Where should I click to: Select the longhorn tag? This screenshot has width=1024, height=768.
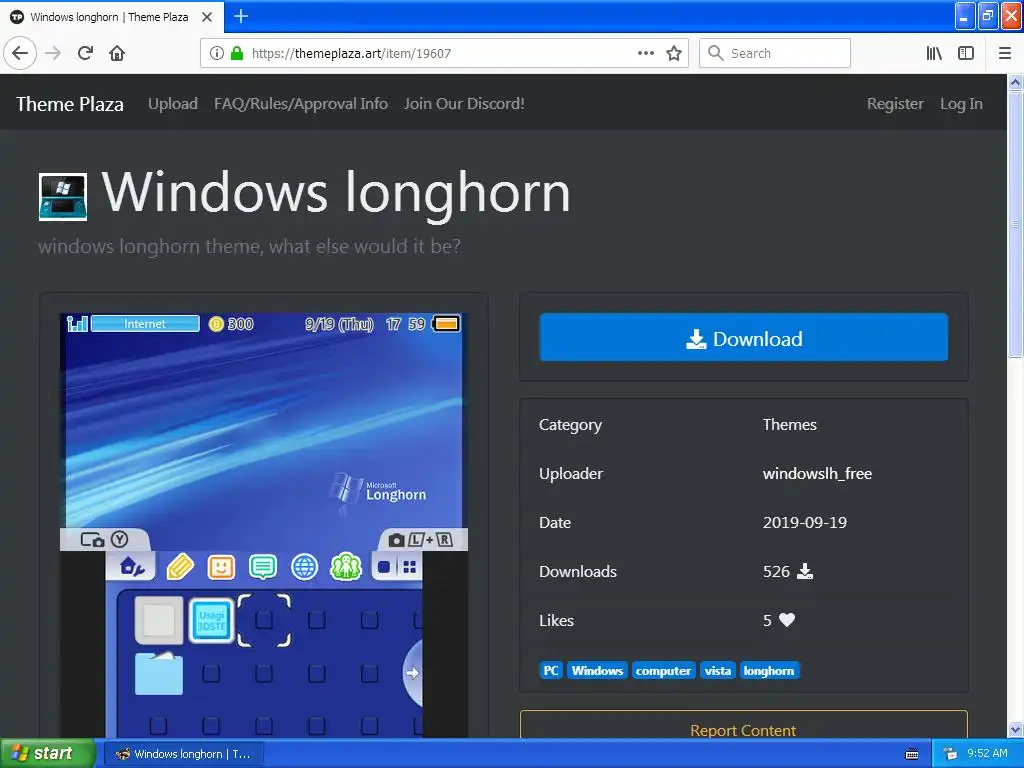pyautogui.click(x=769, y=671)
